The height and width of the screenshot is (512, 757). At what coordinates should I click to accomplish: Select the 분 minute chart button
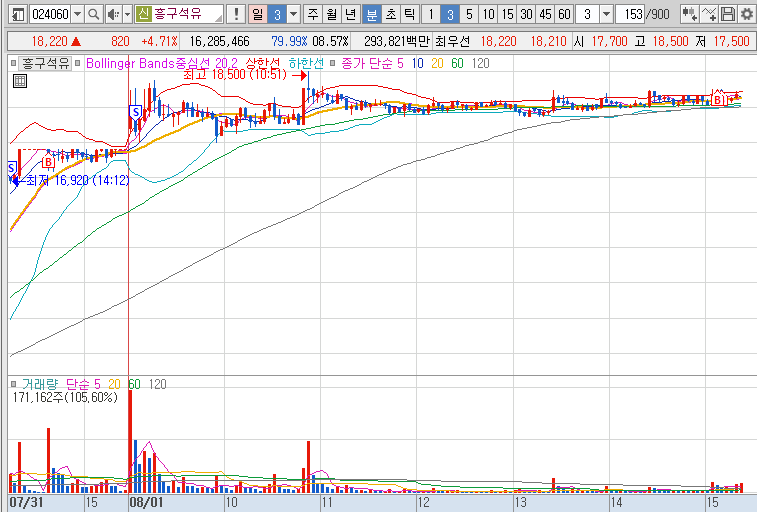(372, 14)
